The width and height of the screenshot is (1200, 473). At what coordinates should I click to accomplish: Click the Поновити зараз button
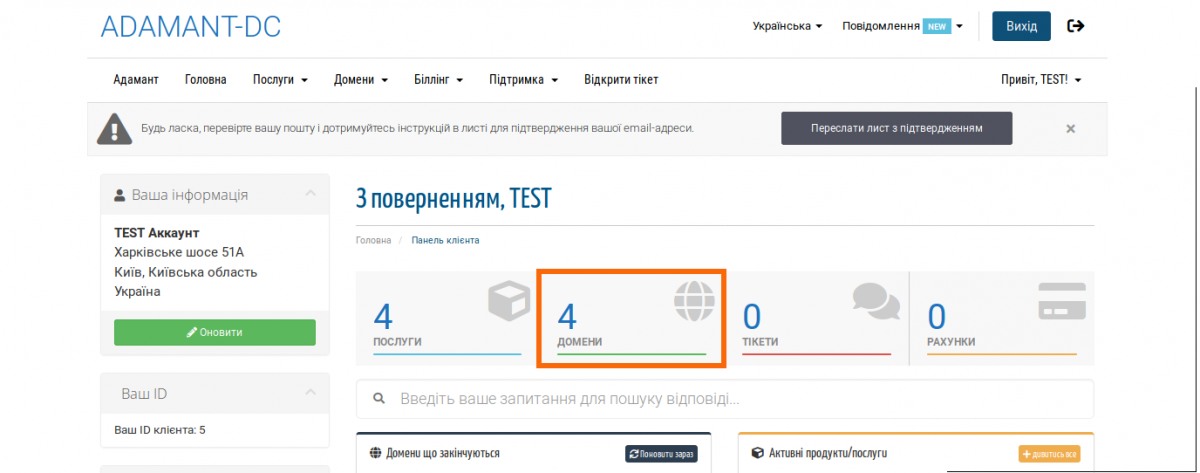click(661, 454)
